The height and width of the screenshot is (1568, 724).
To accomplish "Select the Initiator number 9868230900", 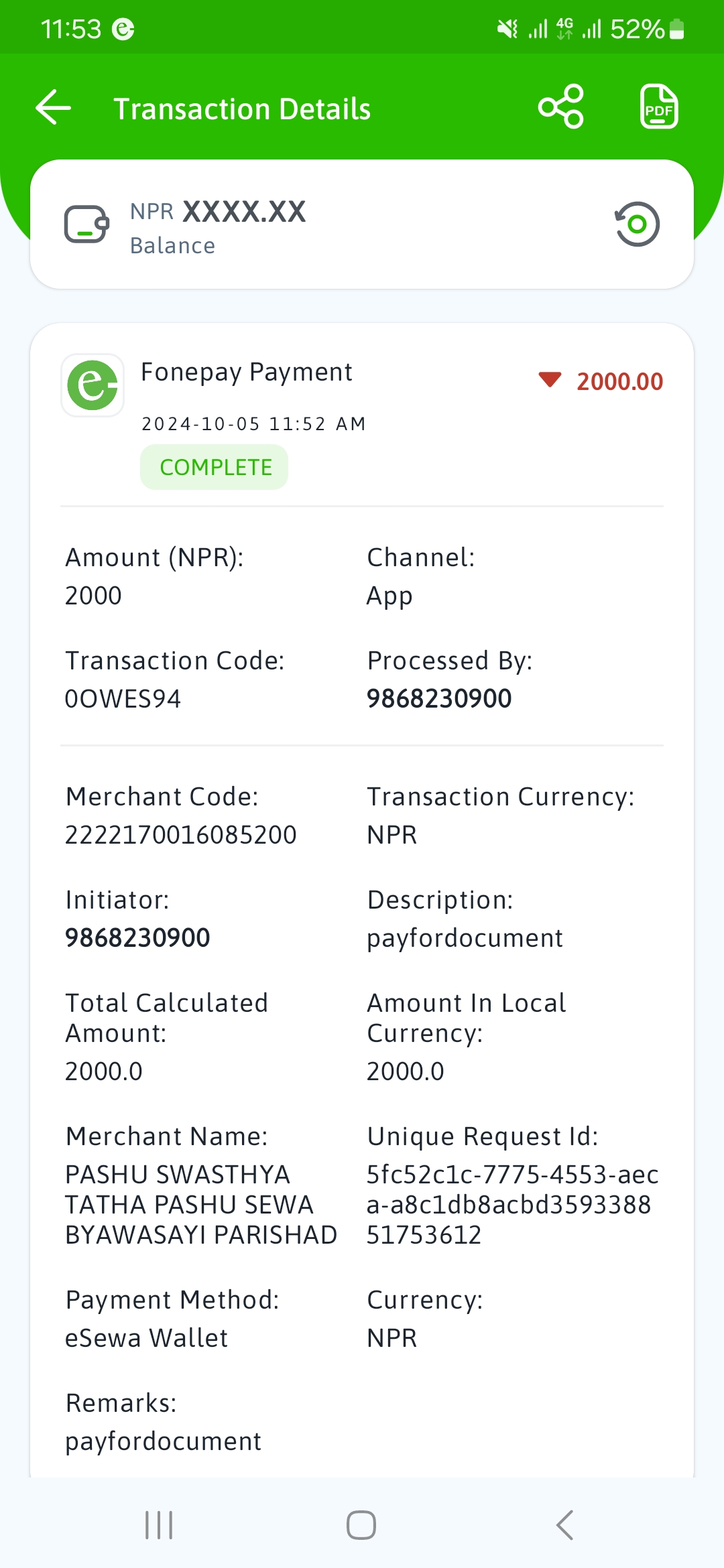I will (137, 938).
